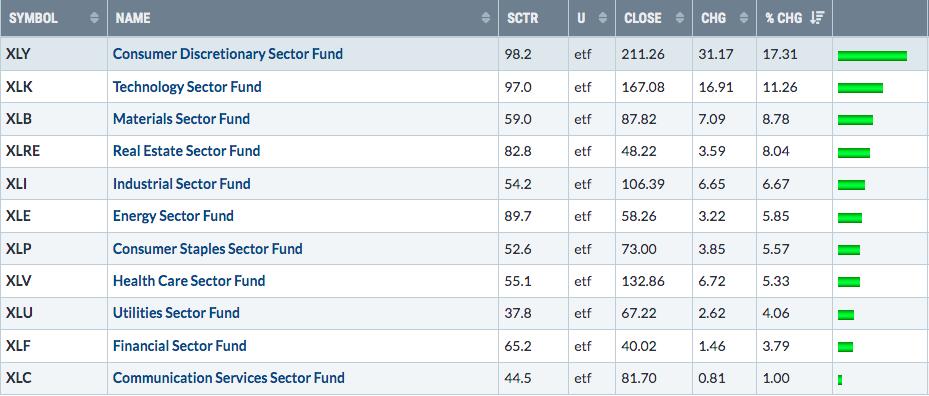
Task: Reverse the % CHG descending sort icon
Action: click(817, 18)
